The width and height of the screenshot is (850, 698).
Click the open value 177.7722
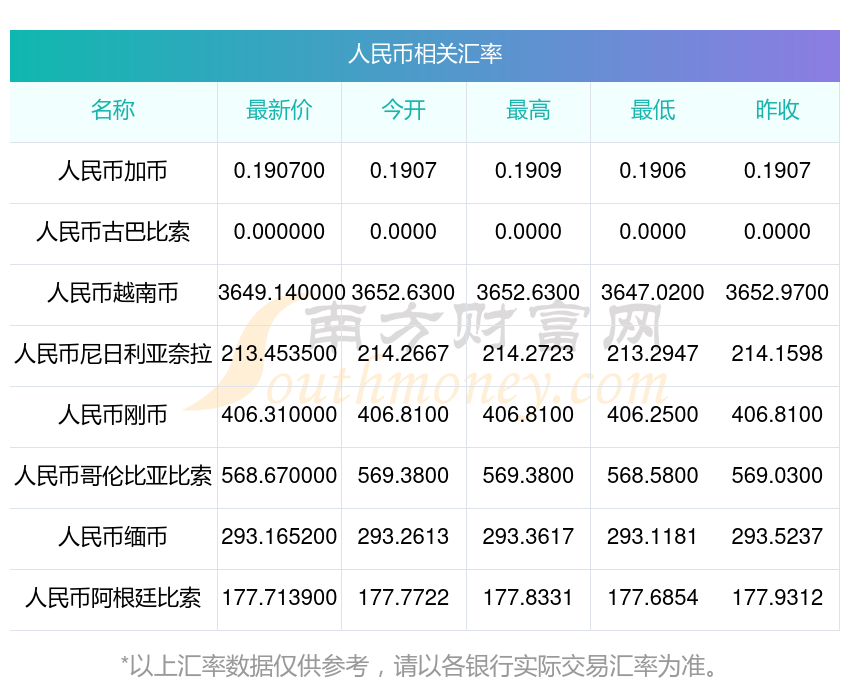403,598
